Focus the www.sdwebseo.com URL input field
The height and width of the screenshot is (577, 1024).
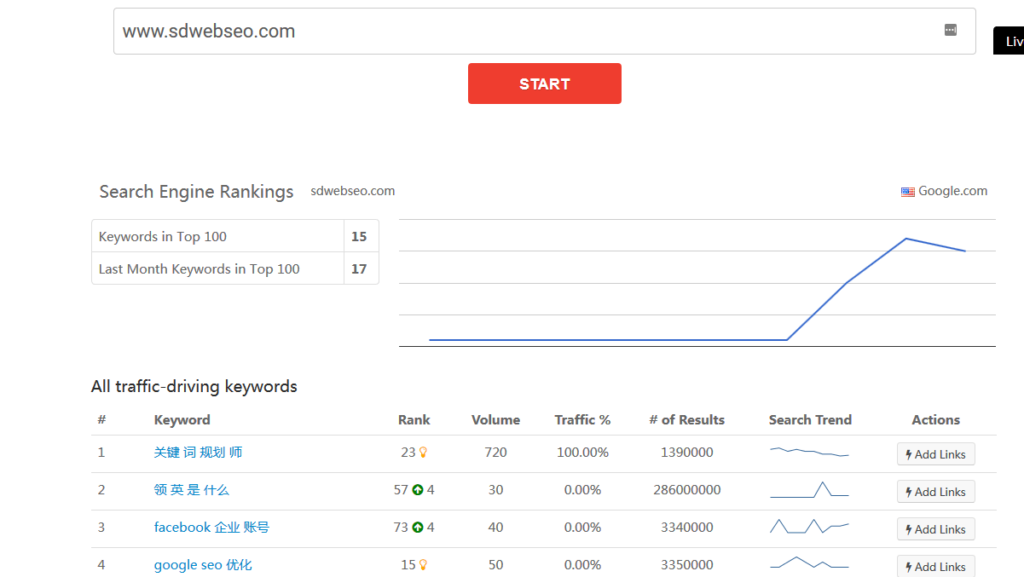[x=520, y=31]
